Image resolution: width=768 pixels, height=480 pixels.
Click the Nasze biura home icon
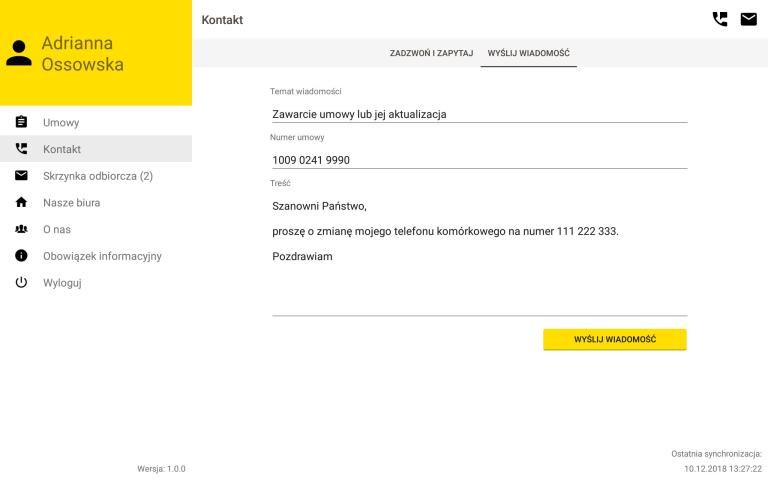(x=21, y=203)
